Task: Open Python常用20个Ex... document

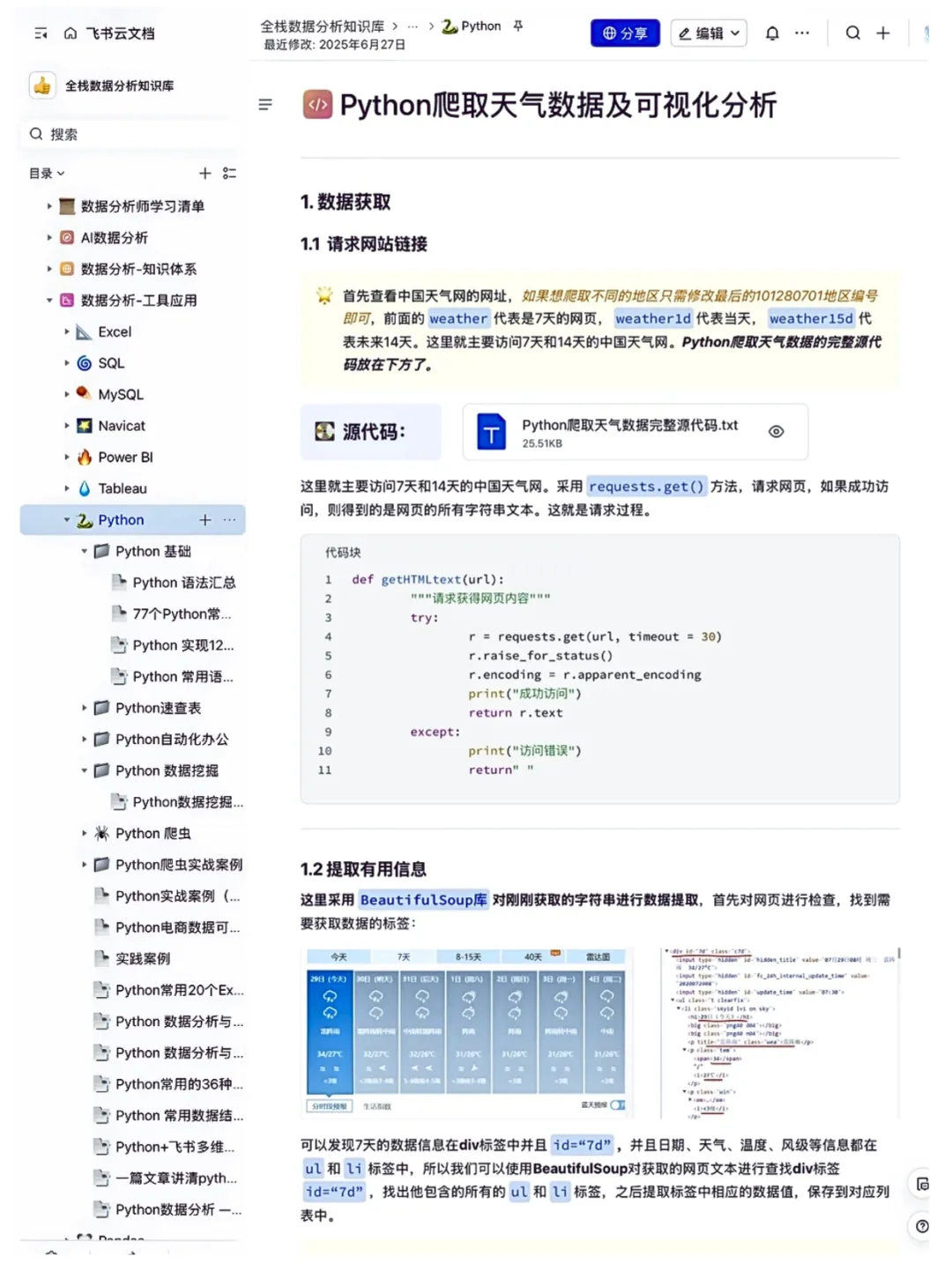Action: point(180,990)
